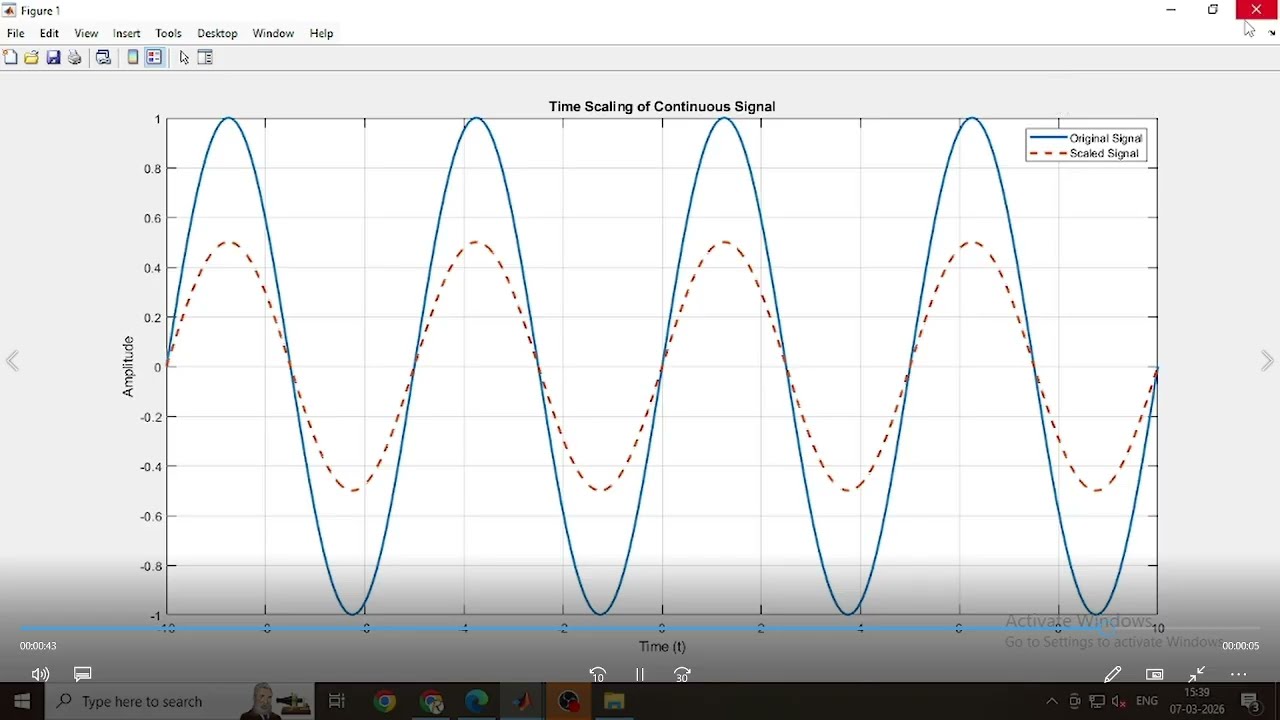1280x720 pixels.
Task: Open Microsoft Edge from the taskbar
Action: pos(477,702)
